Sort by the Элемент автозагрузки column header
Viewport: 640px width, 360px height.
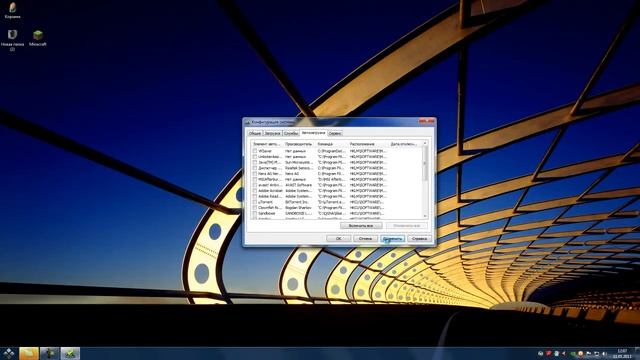[x=267, y=144]
